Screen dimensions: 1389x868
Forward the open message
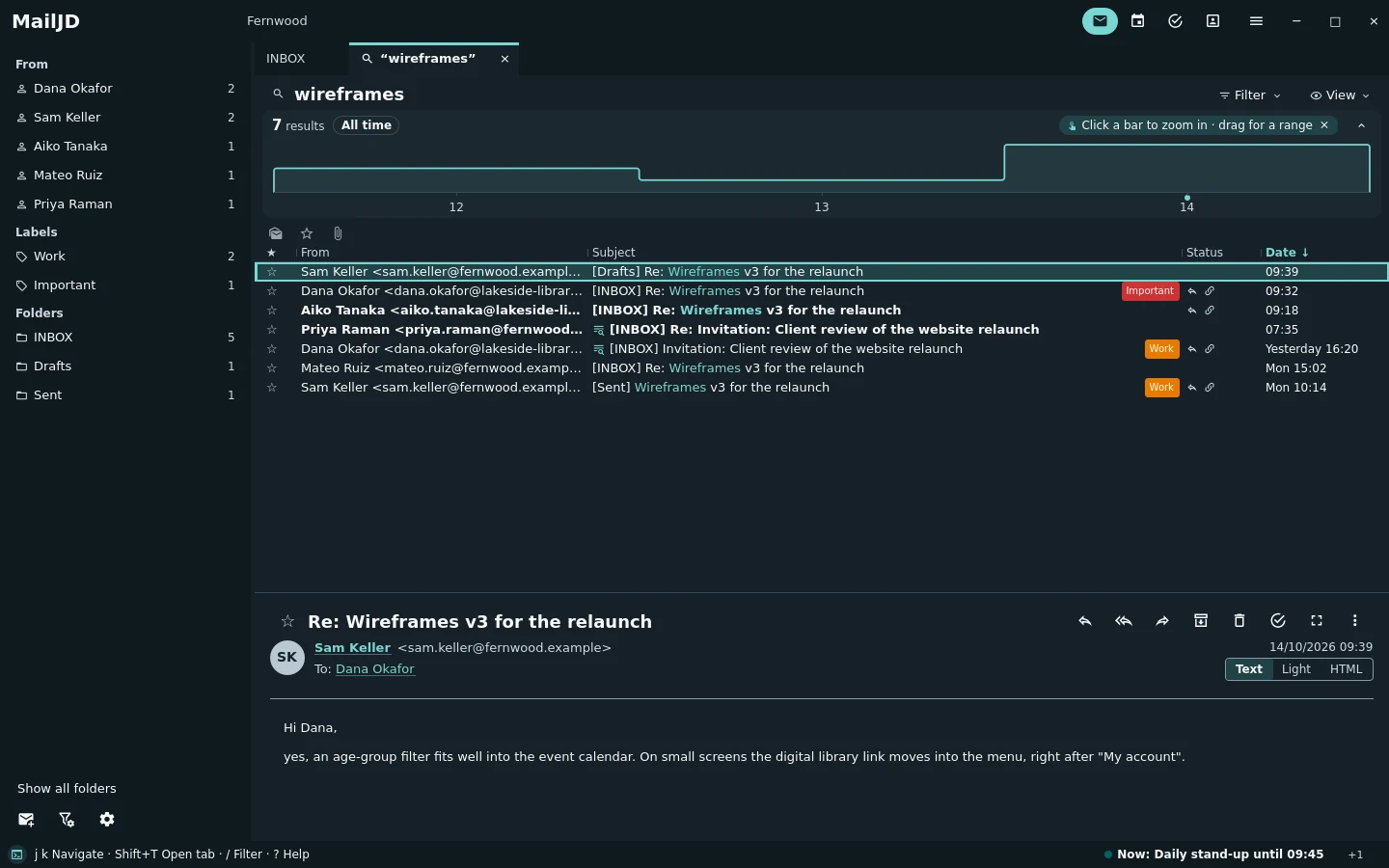click(1162, 621)
